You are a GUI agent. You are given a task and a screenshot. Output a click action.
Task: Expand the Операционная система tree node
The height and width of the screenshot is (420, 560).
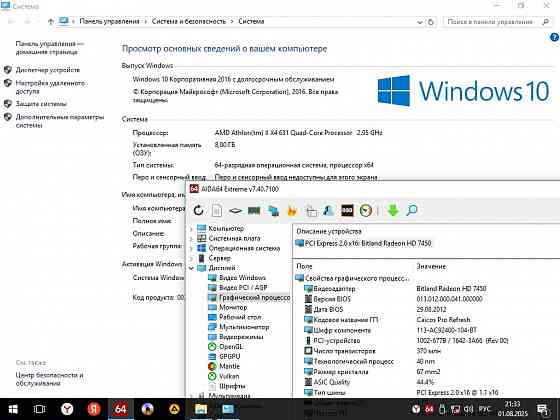coord(191,249)
